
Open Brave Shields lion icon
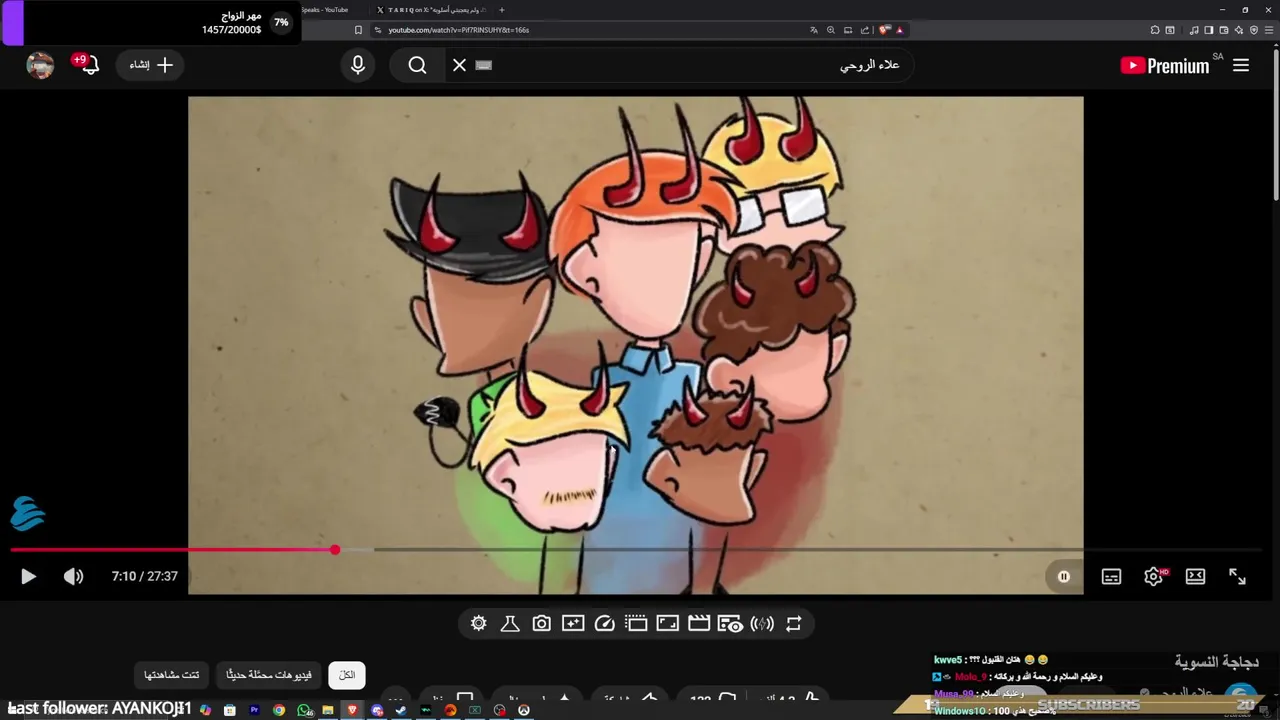click(884, 30)
